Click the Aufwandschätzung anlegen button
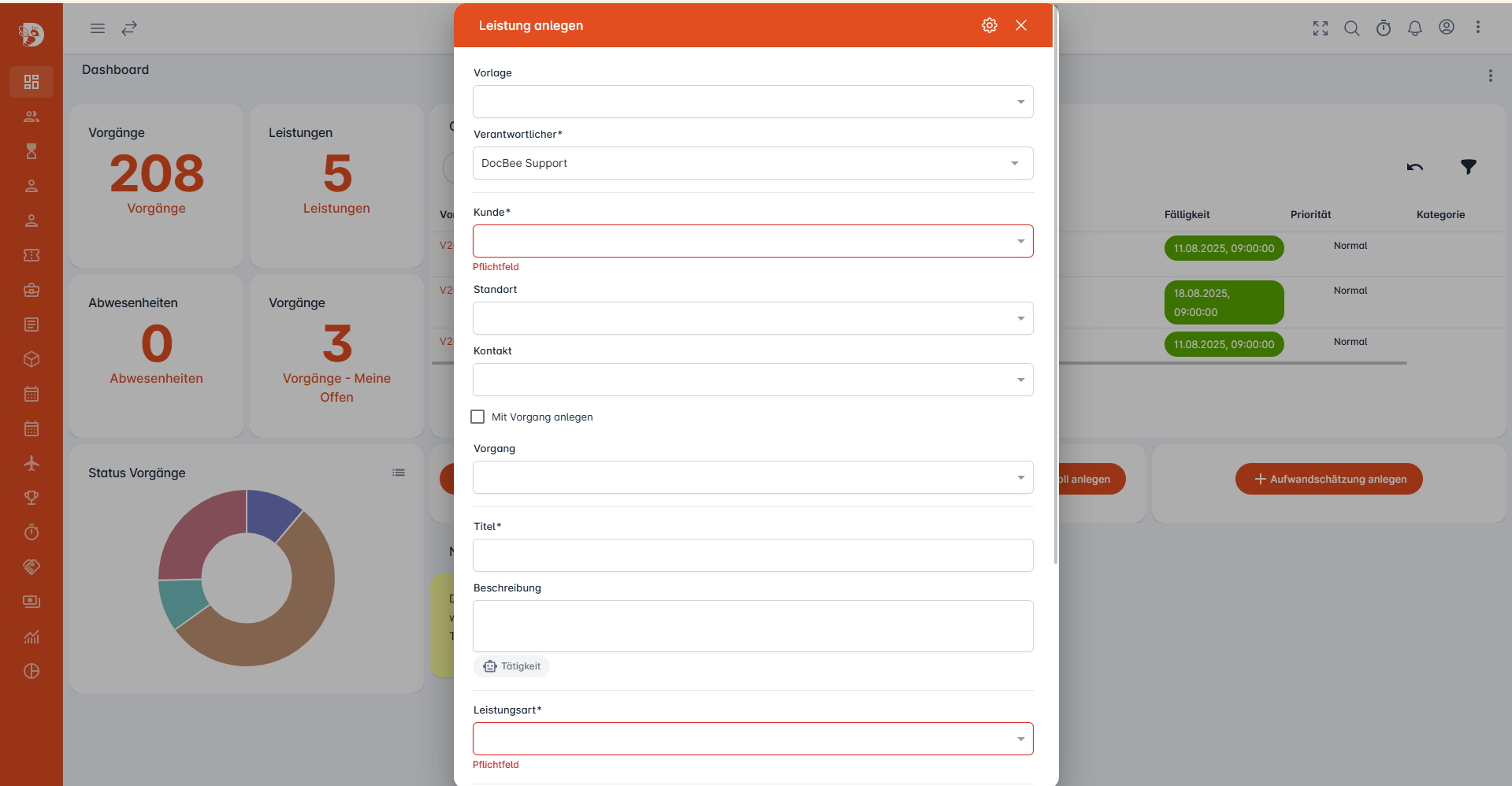 click(x=1329, y=479)
